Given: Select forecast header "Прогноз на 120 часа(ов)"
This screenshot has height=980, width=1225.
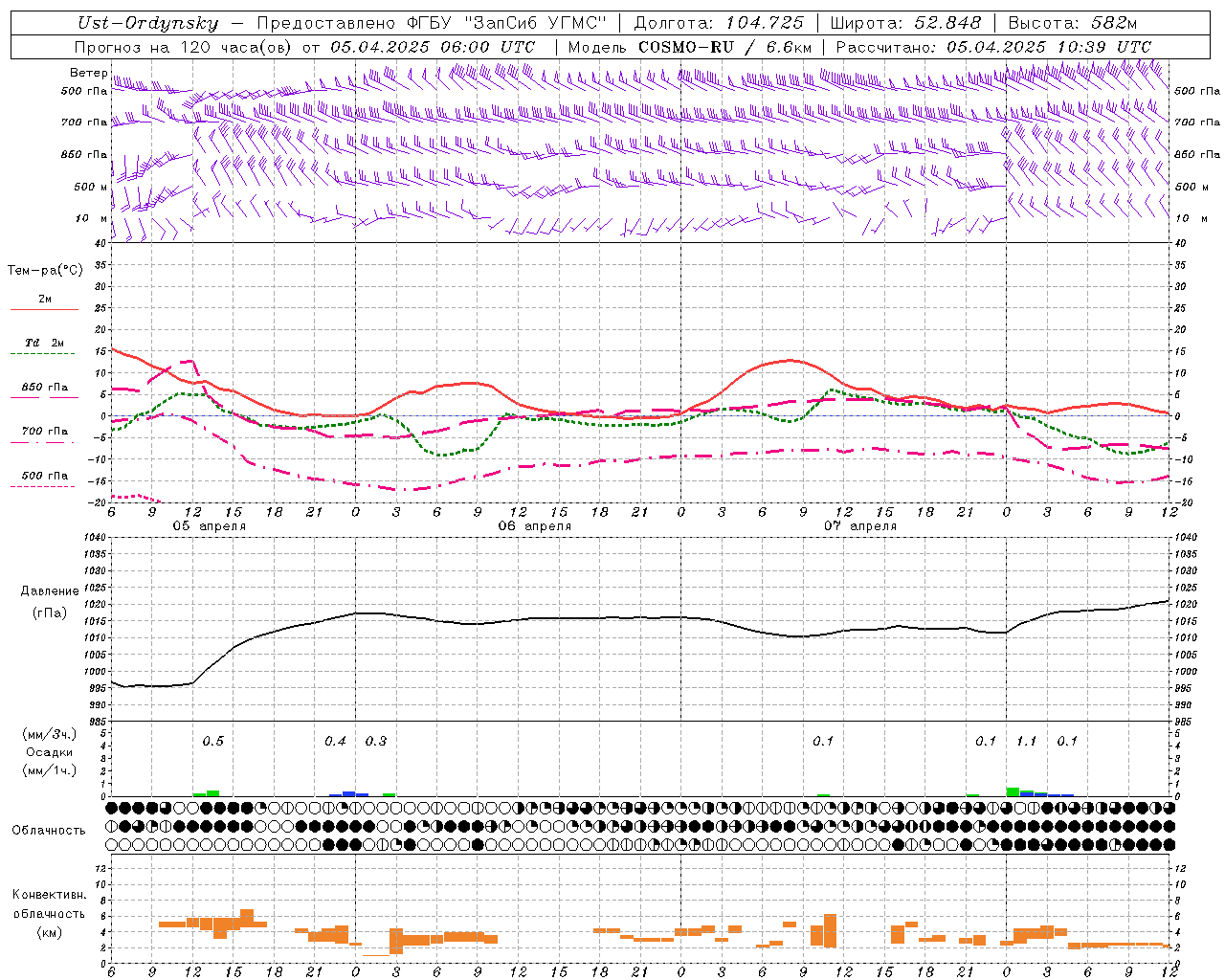Looking at the screenshot, I should click(x=184, y=47).
